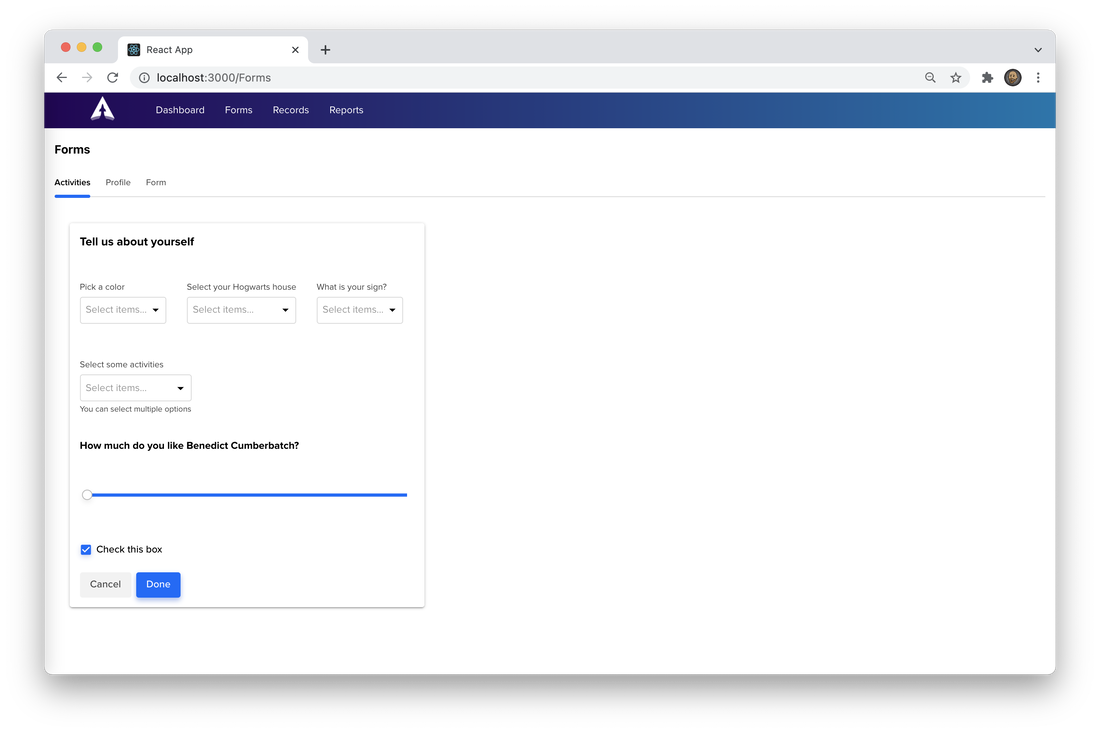Click the 'Forms' page title
Image resolution: width=1100 pixels, height=733 pixels.
[72, 149]
